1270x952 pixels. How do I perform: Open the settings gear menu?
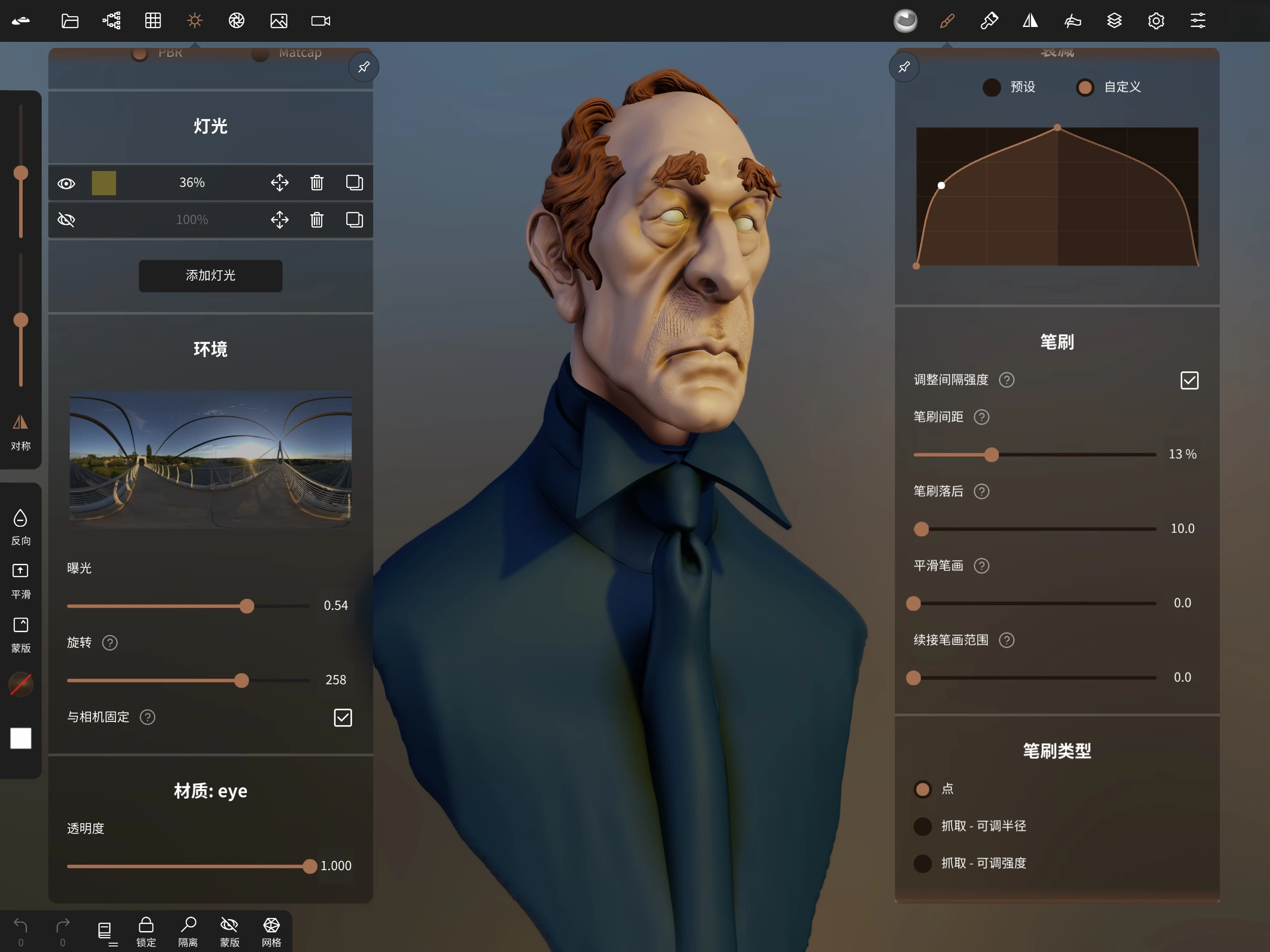point(1156,21)
